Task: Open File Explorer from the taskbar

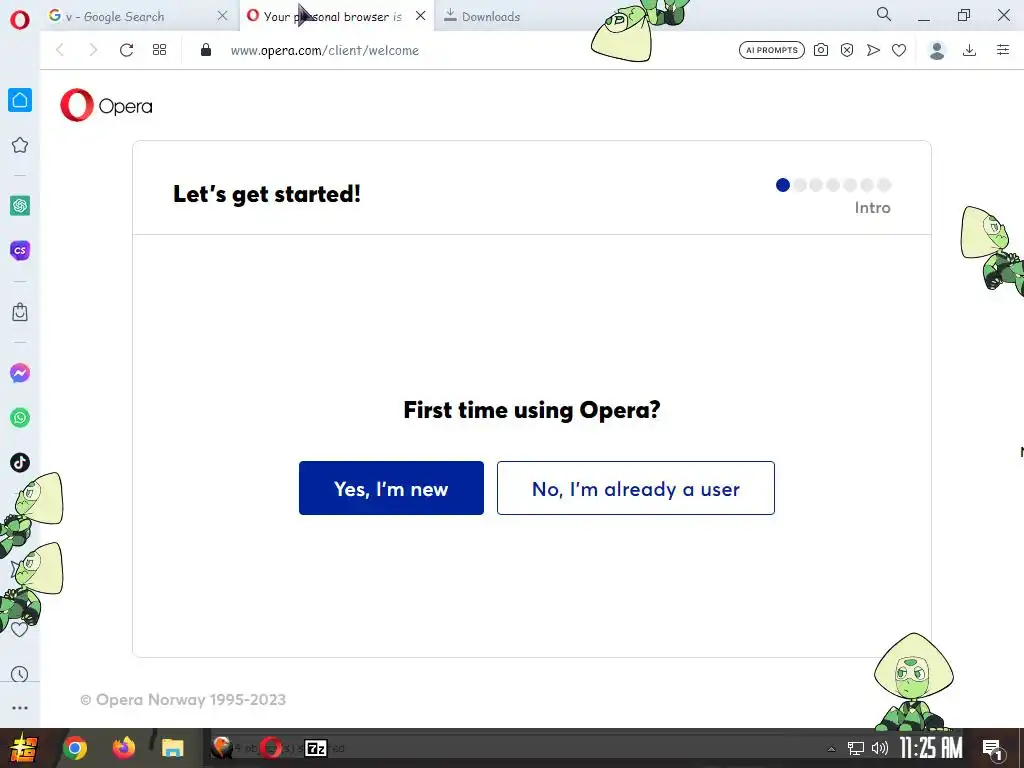Action: [x=172, y=748]
